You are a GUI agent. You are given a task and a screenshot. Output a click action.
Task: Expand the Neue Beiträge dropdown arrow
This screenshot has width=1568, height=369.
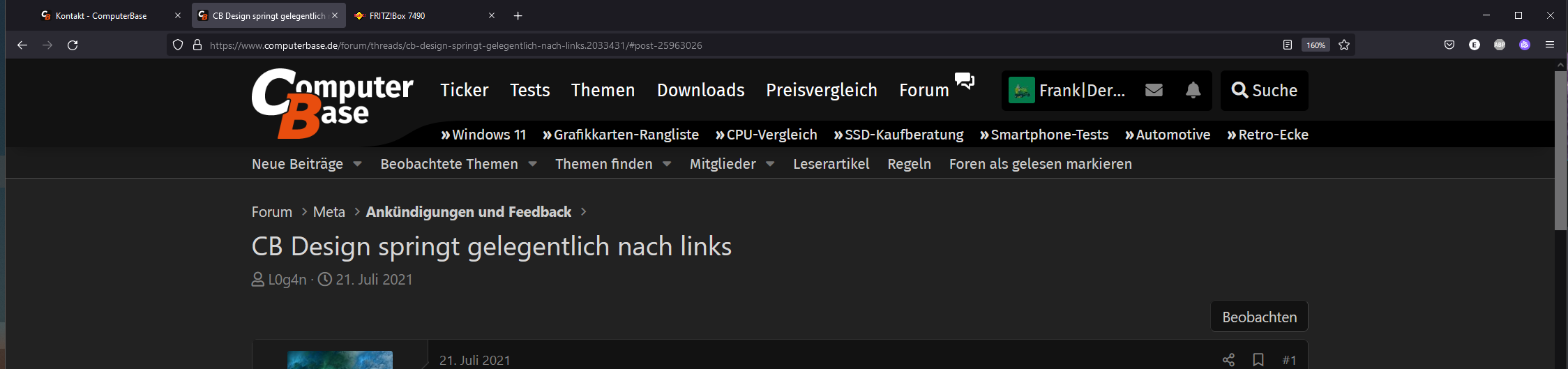(357, 164)
